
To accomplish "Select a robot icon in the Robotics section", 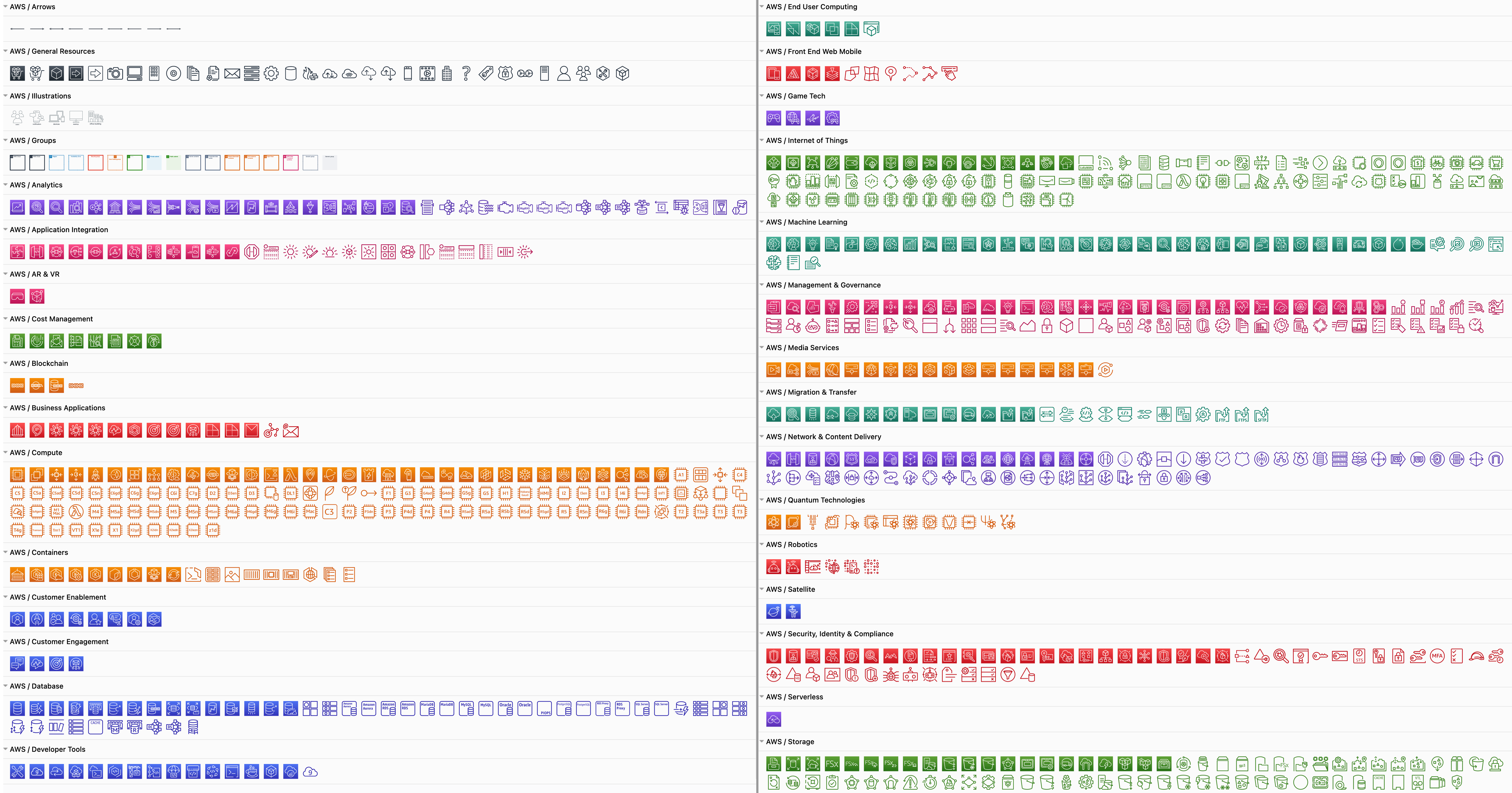I will point(774,567).
